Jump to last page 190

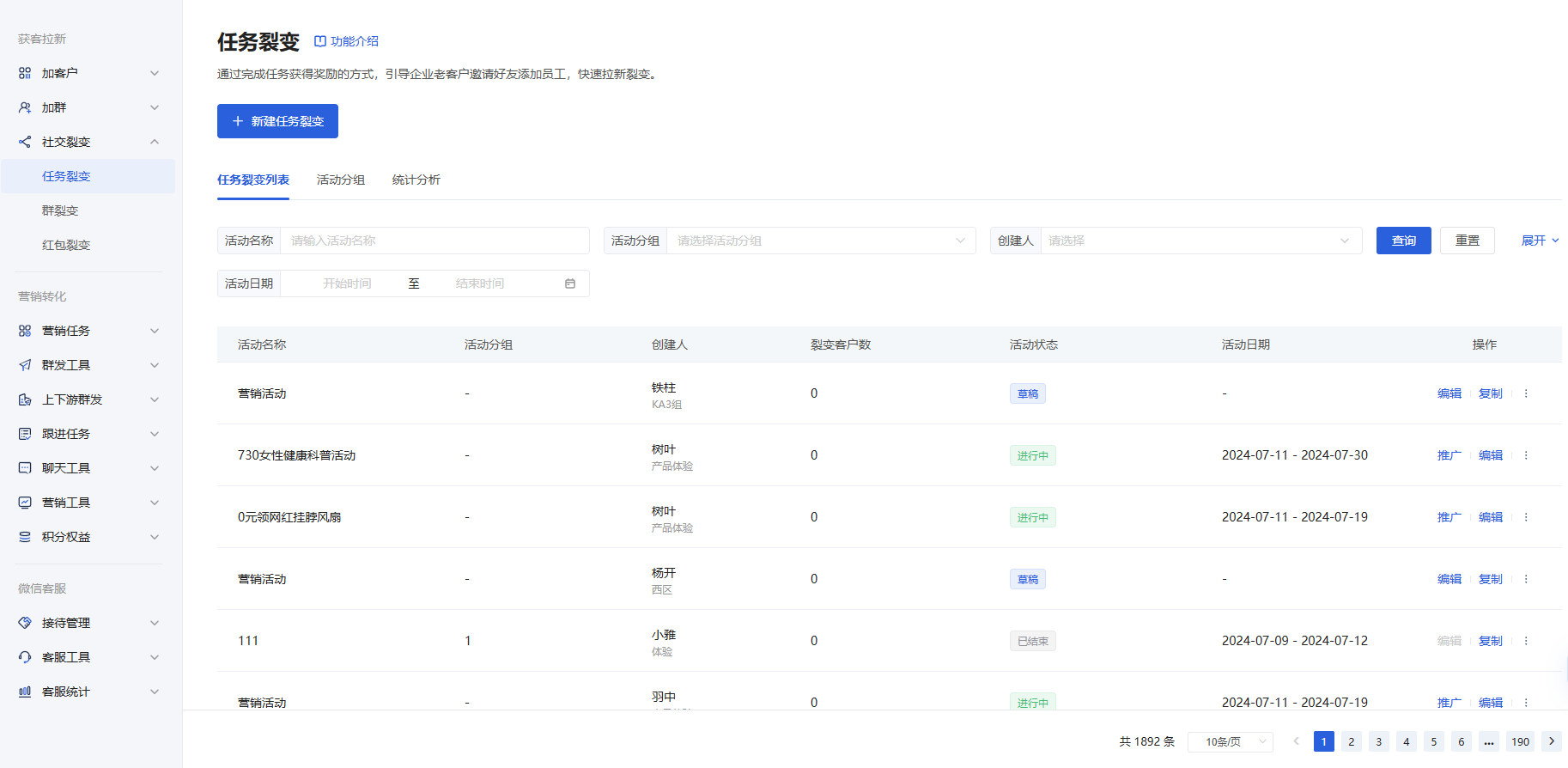(1521, 741)
